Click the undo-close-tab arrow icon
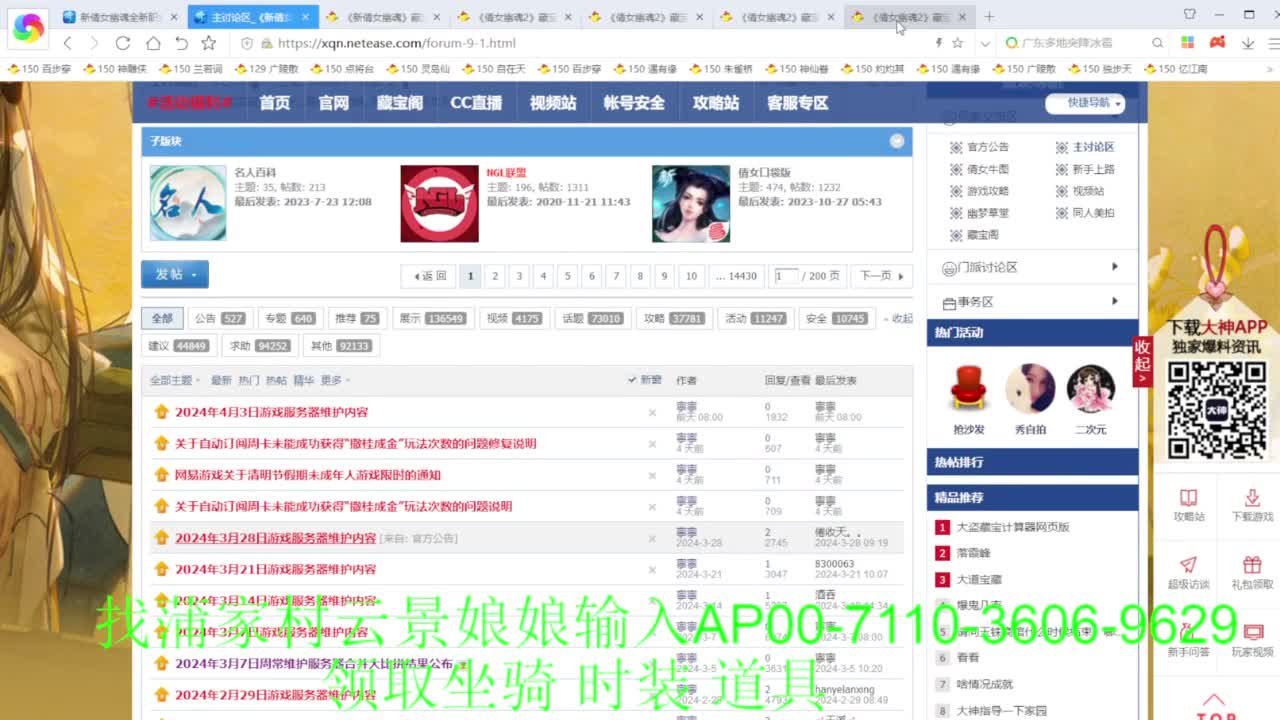The width and height of the screenshot is (1280, 720). pos(181,43)
